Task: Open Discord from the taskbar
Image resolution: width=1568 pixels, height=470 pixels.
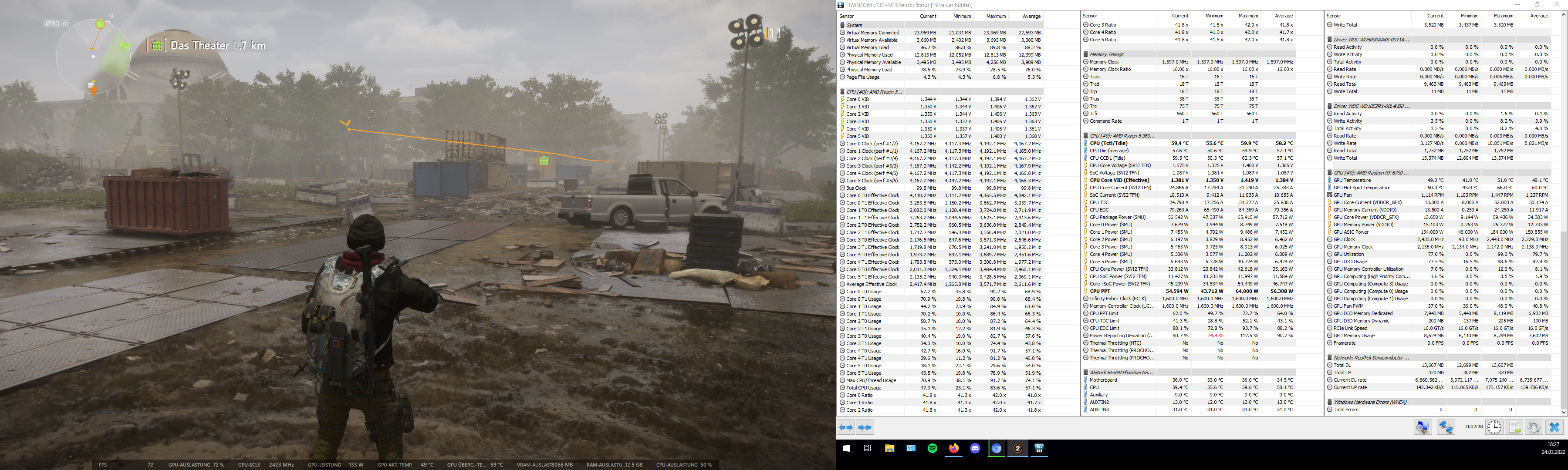Action: click(x=975, y=449)
